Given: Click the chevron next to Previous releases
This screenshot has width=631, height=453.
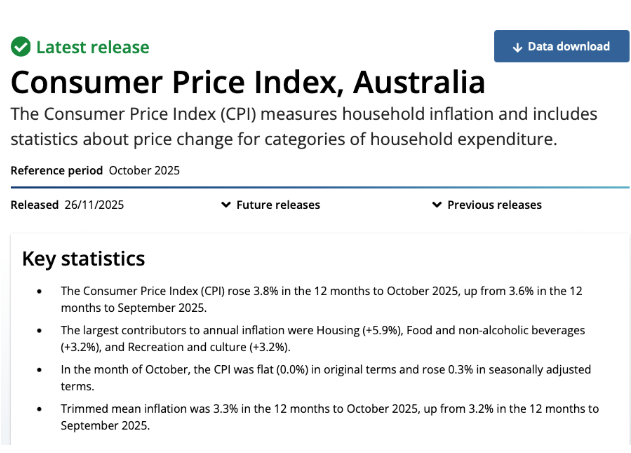Looking at the screenshot, I should point(437,205).
